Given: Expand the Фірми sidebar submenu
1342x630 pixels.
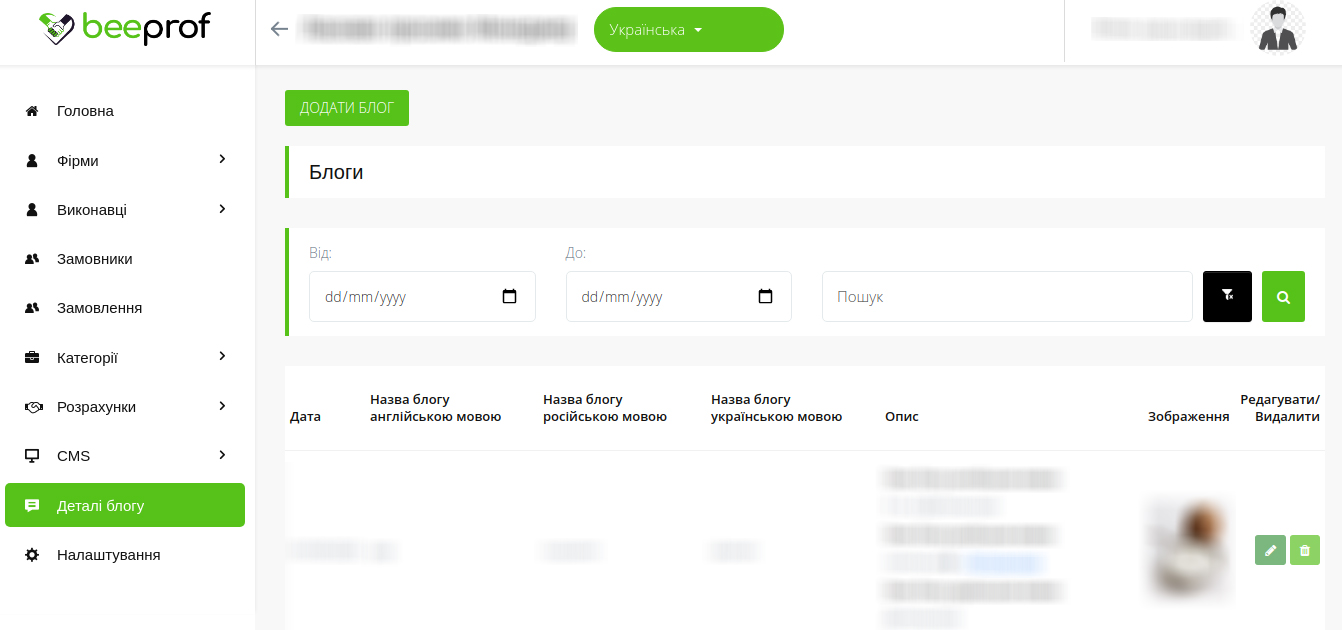Looking at the screenshot, I should click(x=221, y=160).
